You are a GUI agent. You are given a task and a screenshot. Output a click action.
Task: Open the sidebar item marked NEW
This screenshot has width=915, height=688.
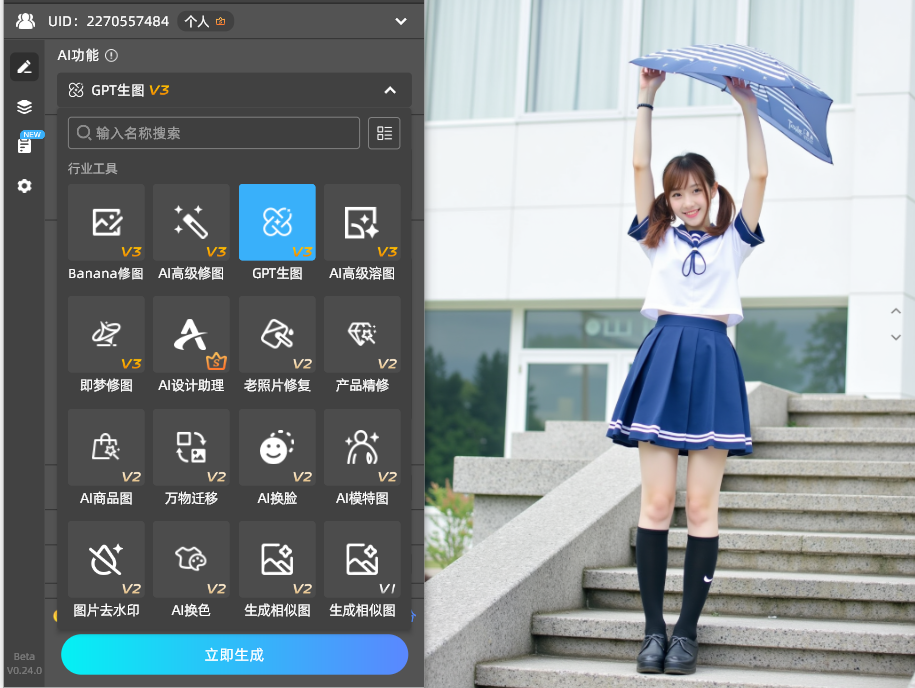(24, 145)
